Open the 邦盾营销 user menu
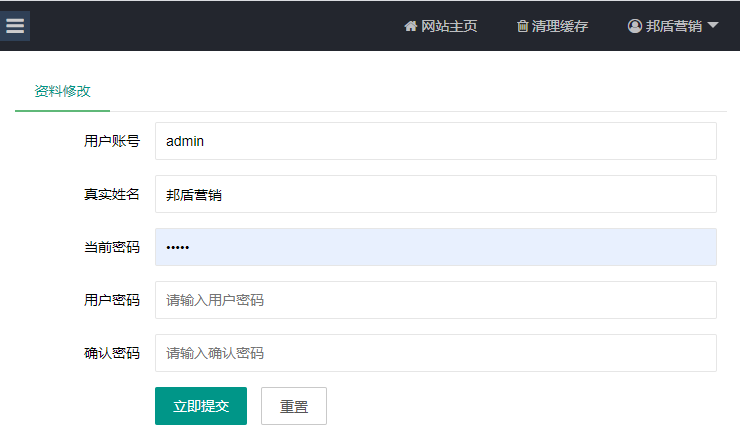Screen dimensions: 740x441 click(x=673, y=26)
